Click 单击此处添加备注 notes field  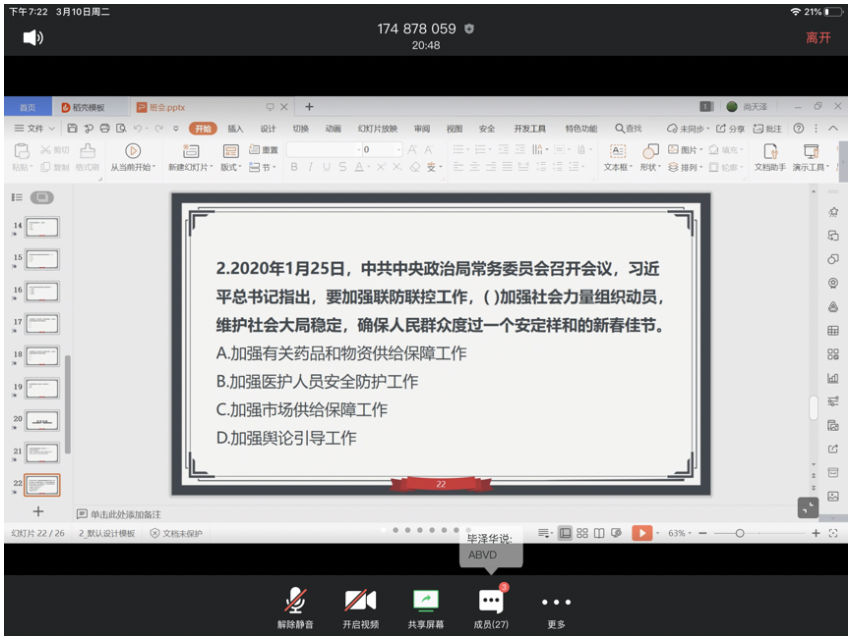126,513
